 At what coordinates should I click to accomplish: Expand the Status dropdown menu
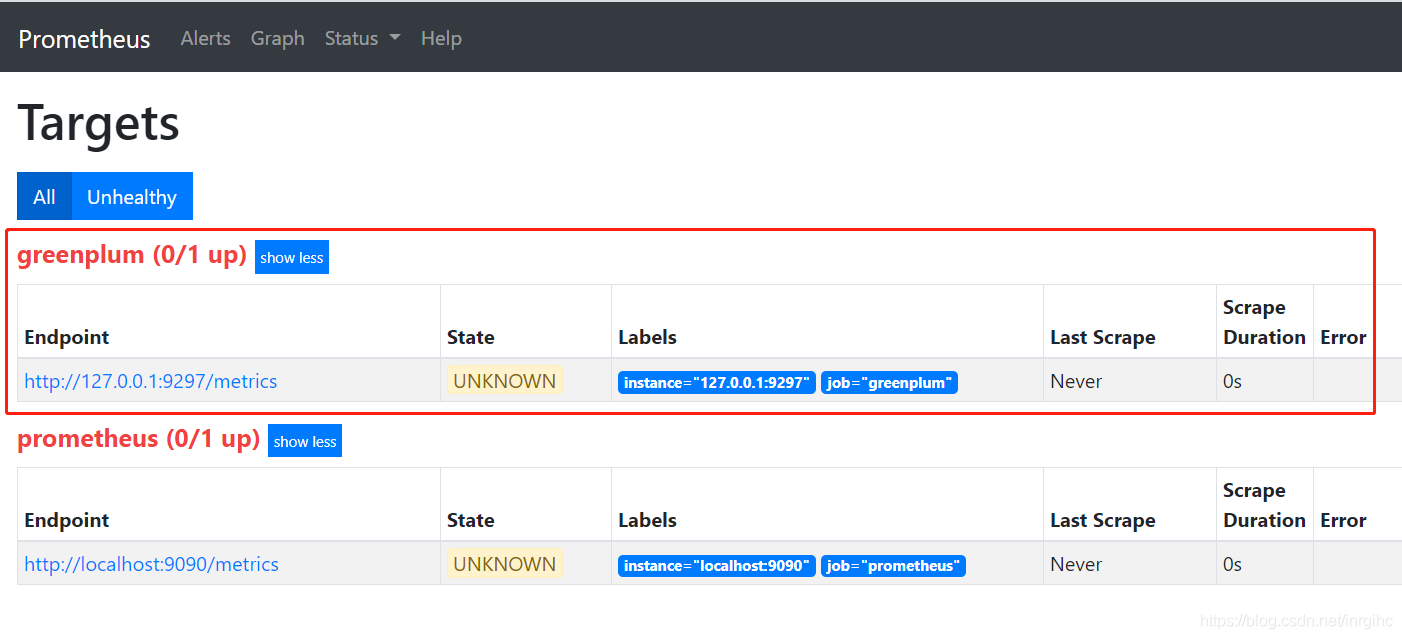362,38
